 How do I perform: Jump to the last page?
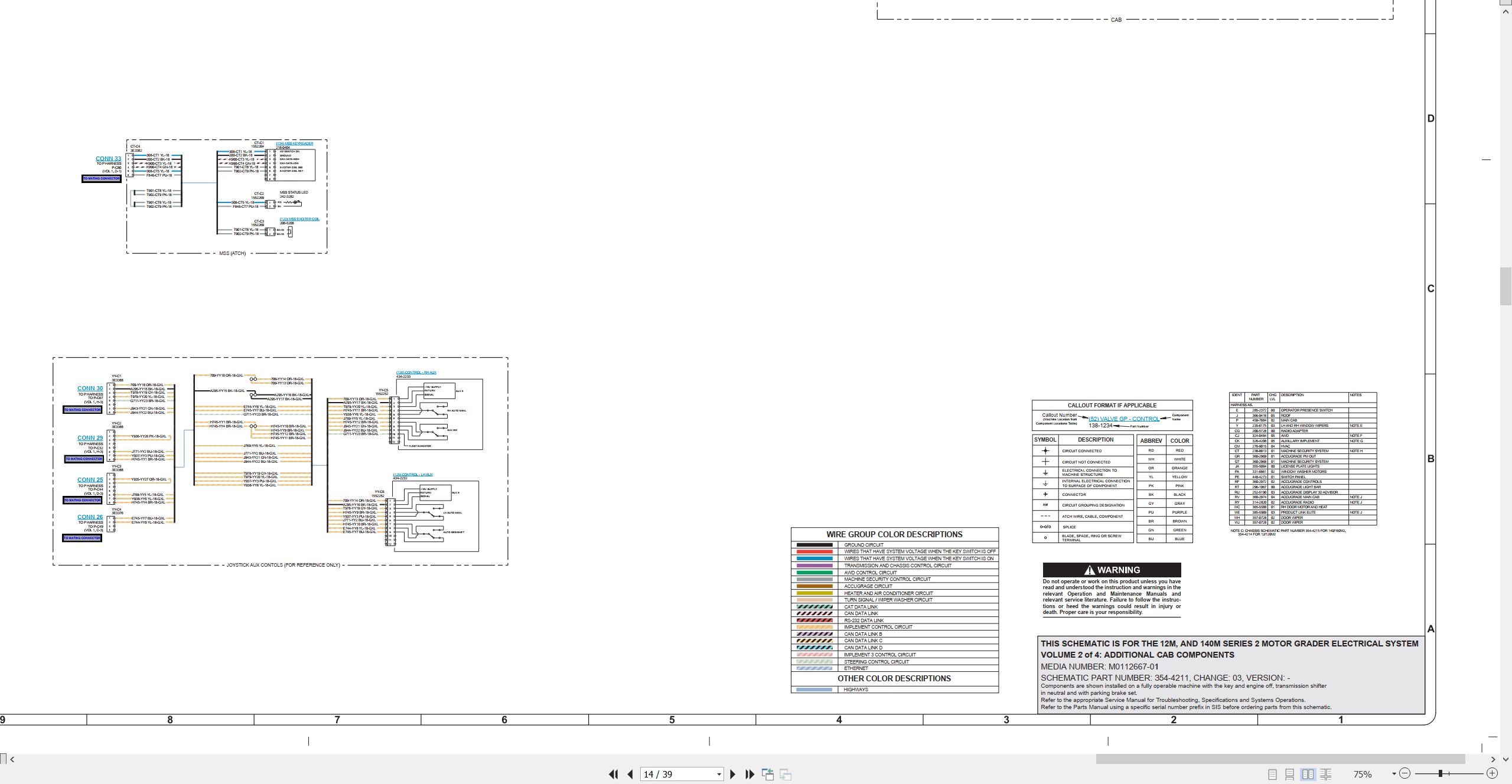750,774
